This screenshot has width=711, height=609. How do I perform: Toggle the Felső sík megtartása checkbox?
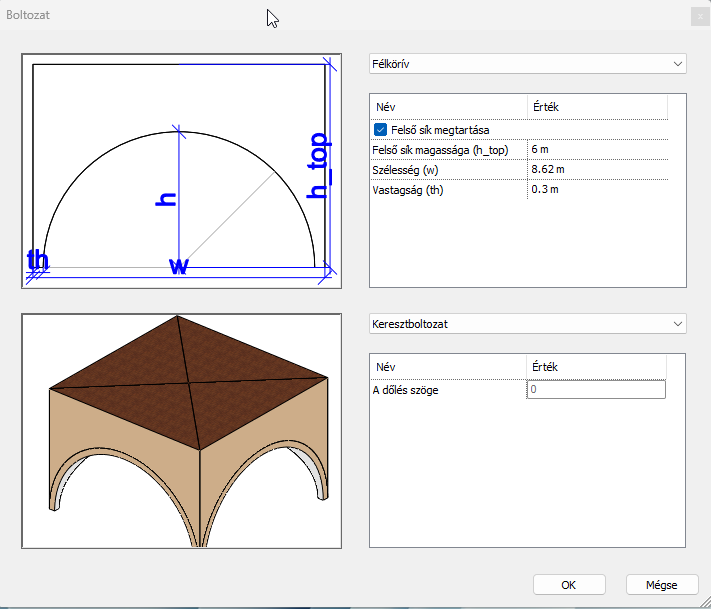click(381, 129)
